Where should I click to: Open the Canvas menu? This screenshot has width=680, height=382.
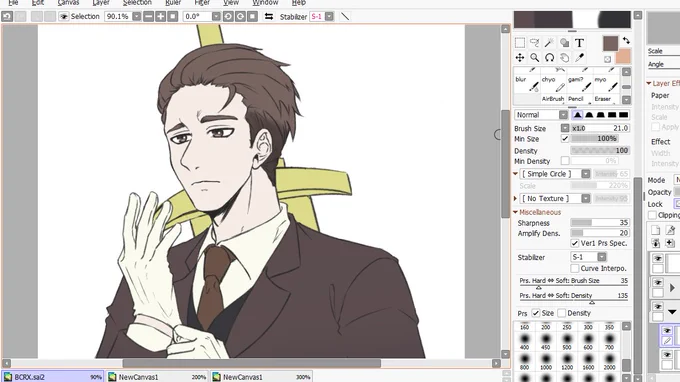[x=68, y=3]
